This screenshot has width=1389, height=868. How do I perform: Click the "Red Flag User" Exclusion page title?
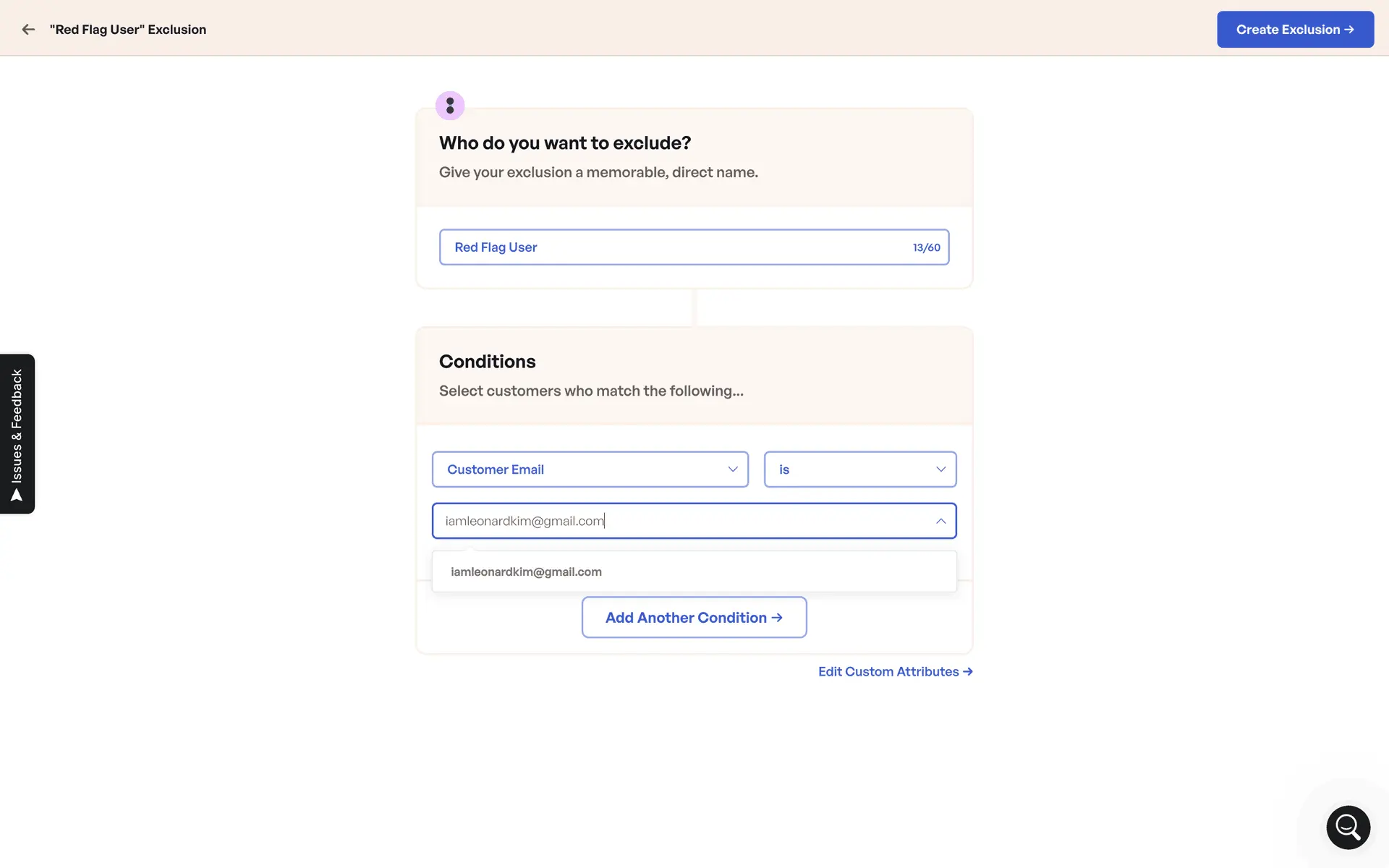[128, 30]
